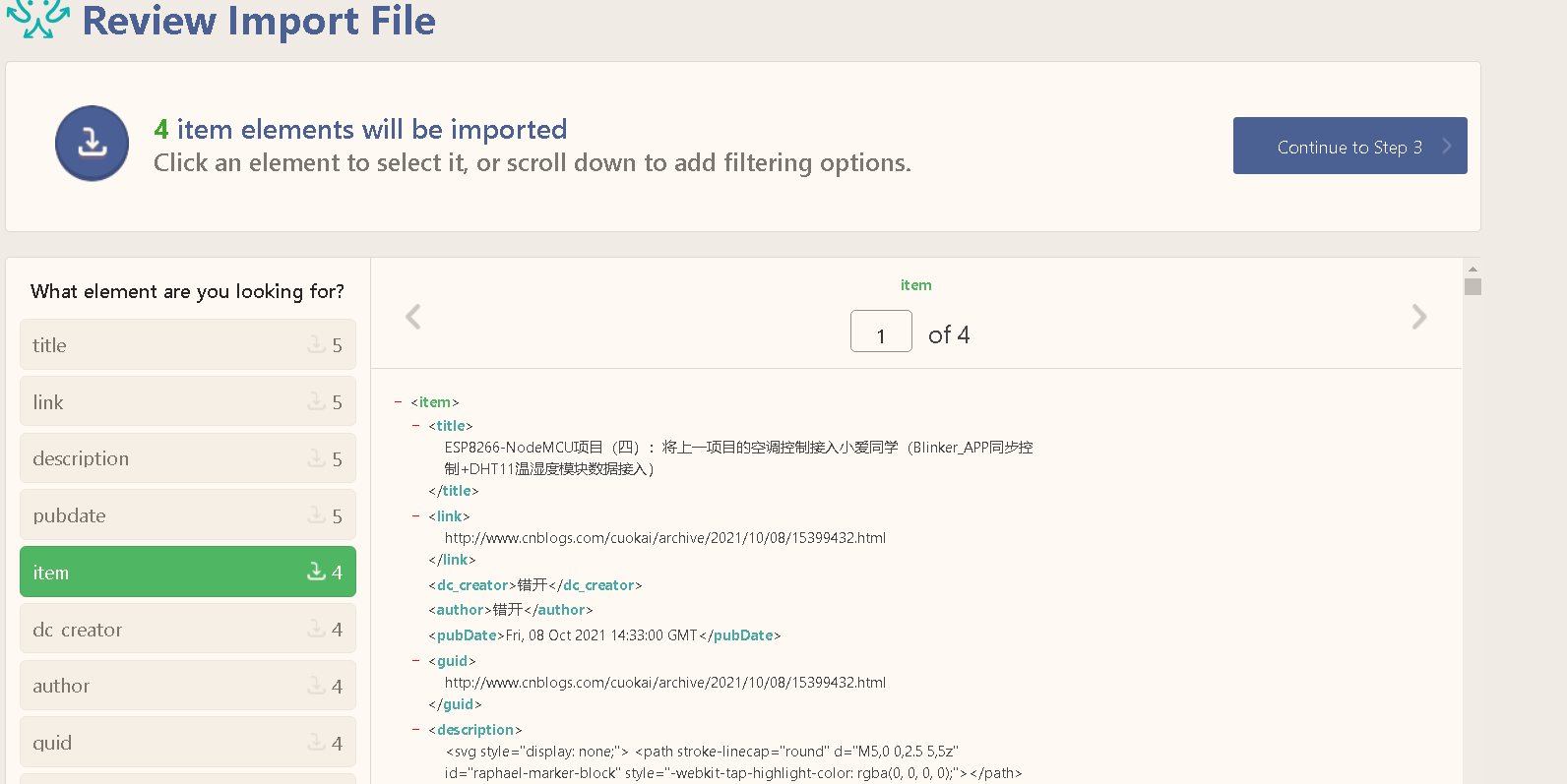This screenshot has height=784, width=1567.
Task: Click the opening <link> tag
Action: (x=449, y=516)
